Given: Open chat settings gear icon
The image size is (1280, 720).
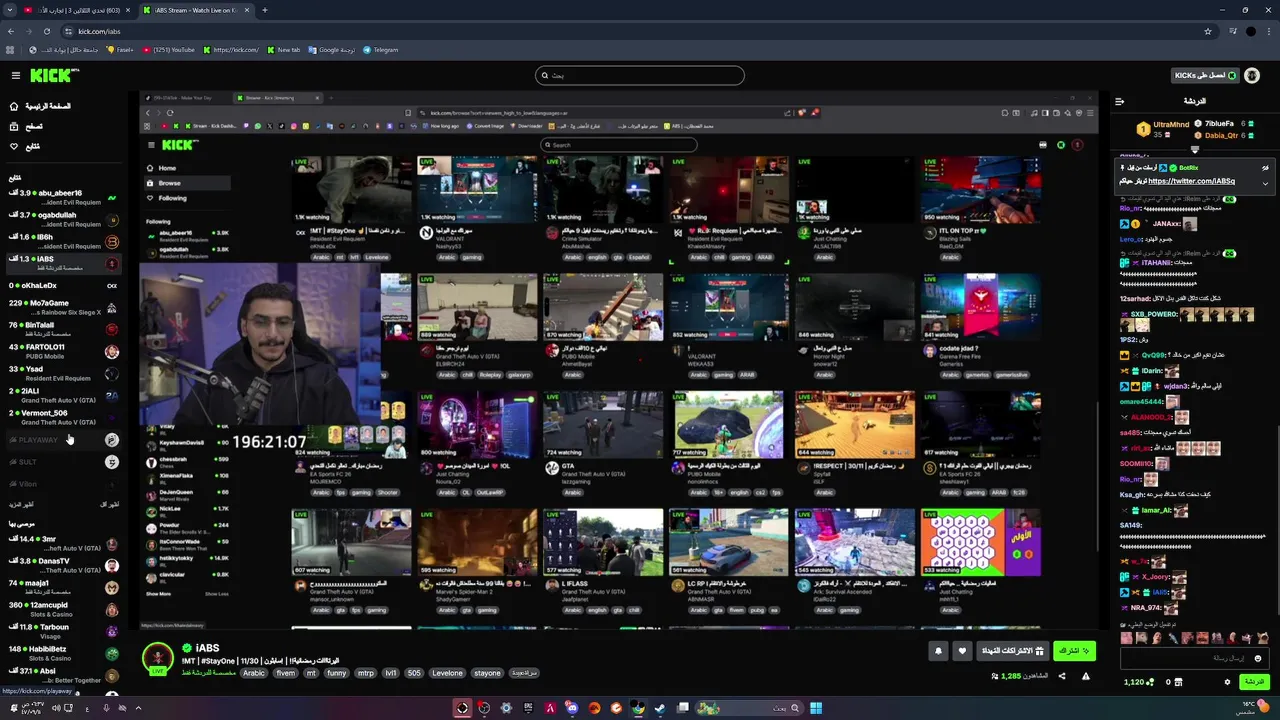Looking at the screenshot, I should click(1227, 682).
